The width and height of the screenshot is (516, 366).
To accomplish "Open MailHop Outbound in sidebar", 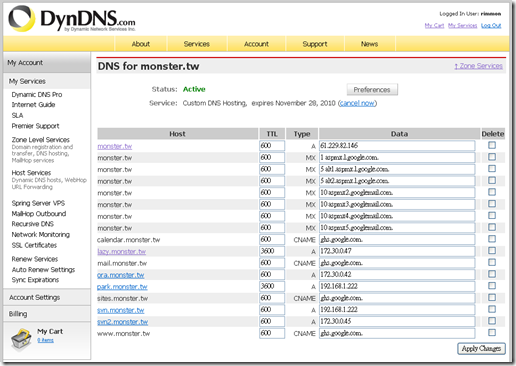I will pos(39,214).
